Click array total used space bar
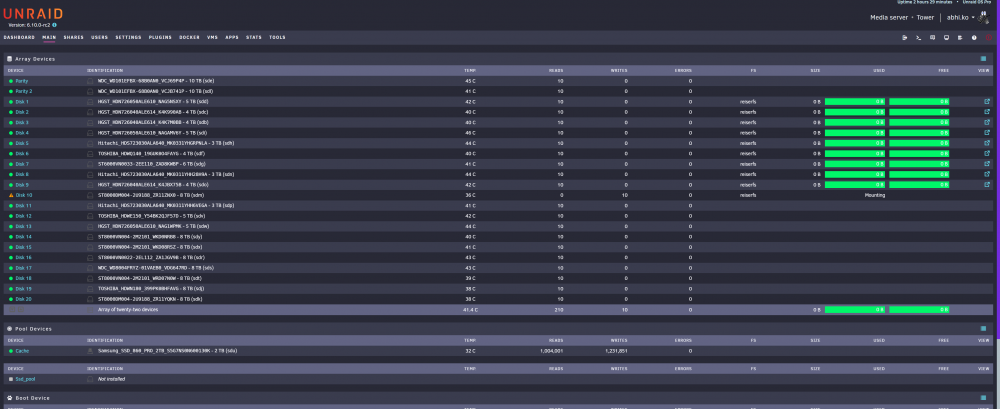 coord(855,309)
